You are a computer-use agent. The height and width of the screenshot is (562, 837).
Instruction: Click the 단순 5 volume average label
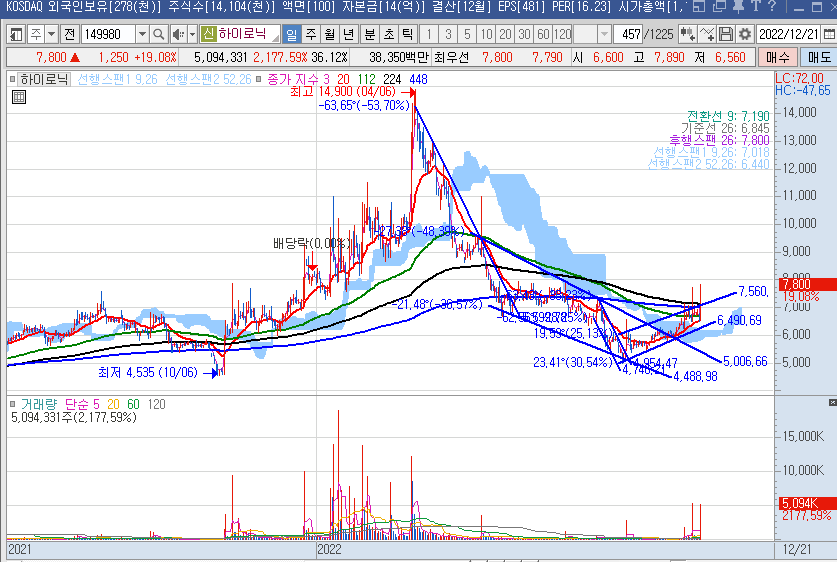(82, 405)
